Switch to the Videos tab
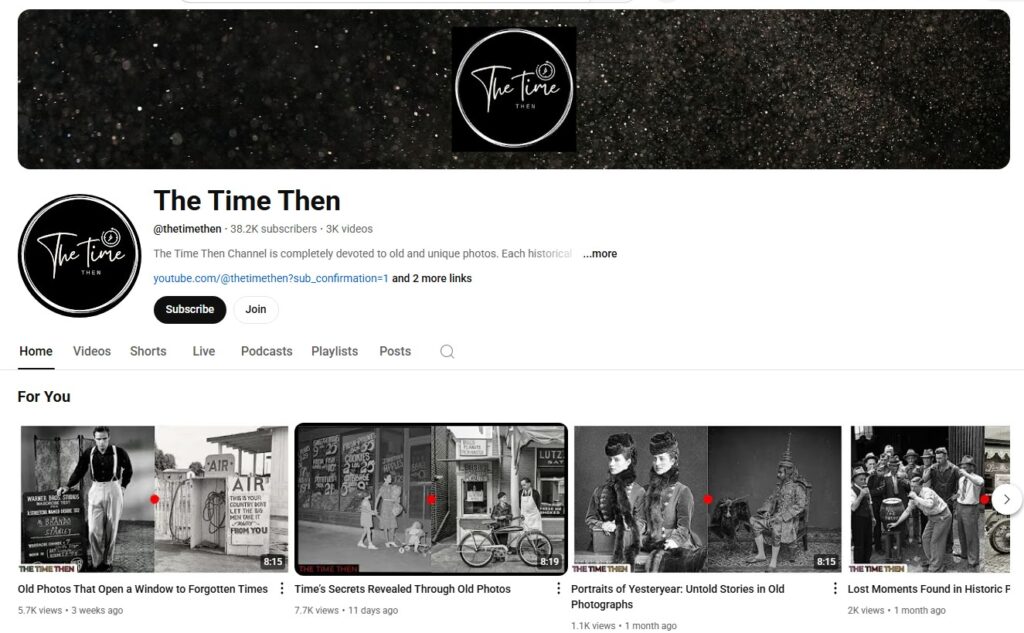 [92, 351]
